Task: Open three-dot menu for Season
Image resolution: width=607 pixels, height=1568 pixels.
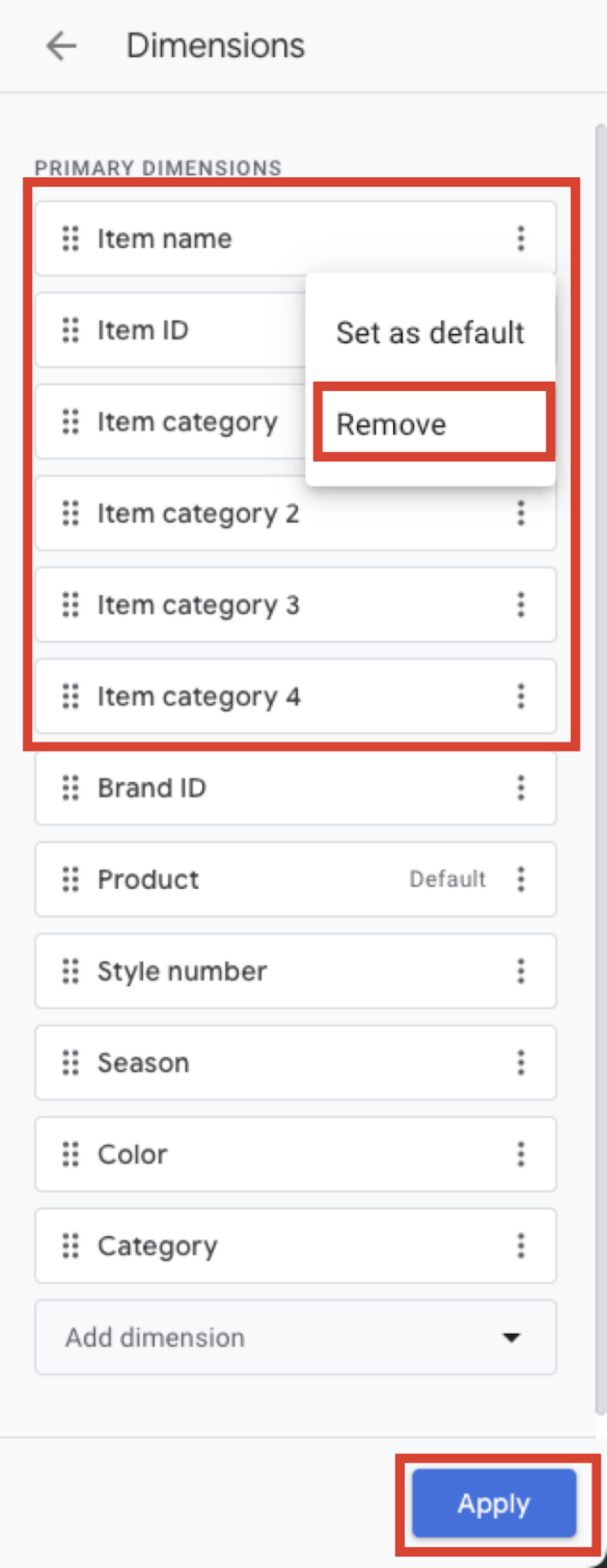Action: pyautogui.click(x=520, y=1063)
